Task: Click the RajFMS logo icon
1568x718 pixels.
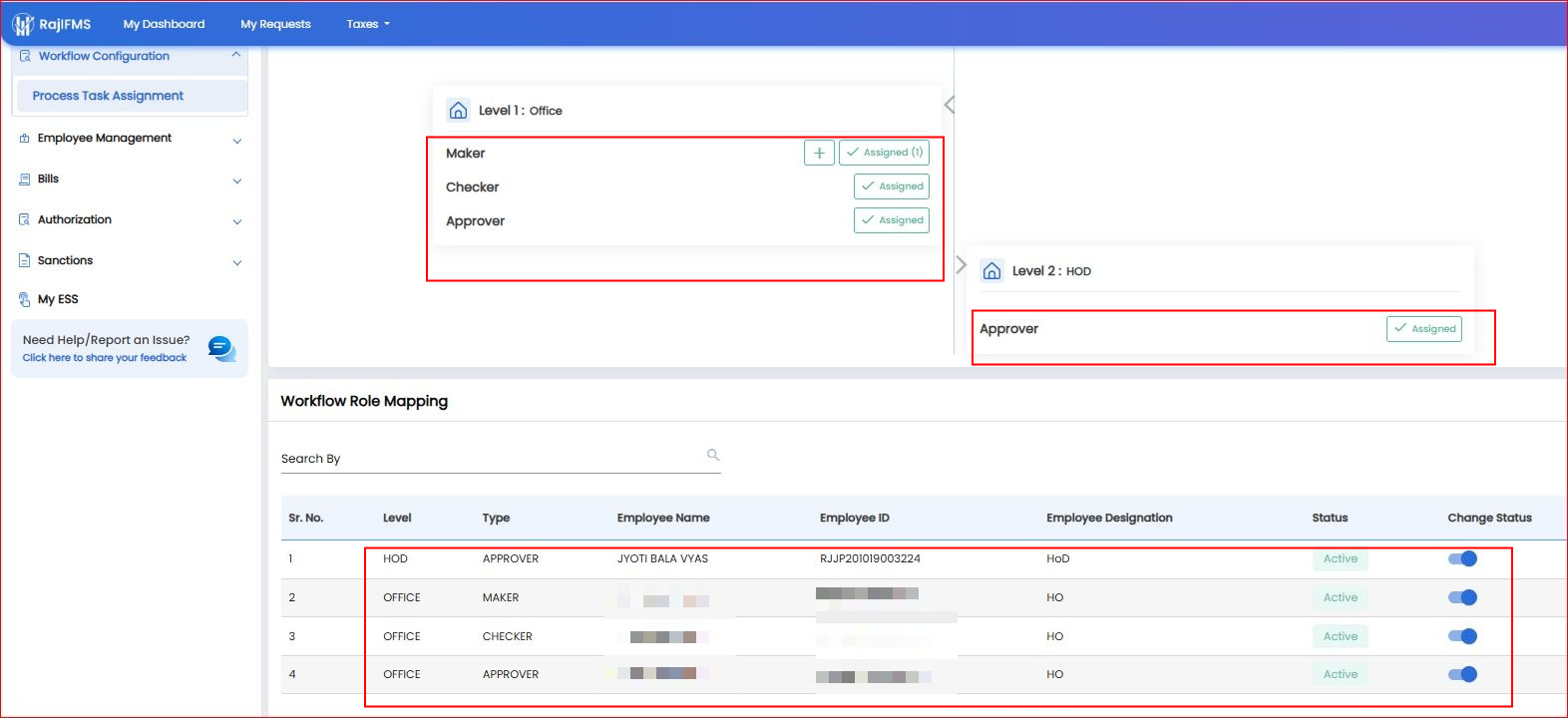Action: point(23,24)
